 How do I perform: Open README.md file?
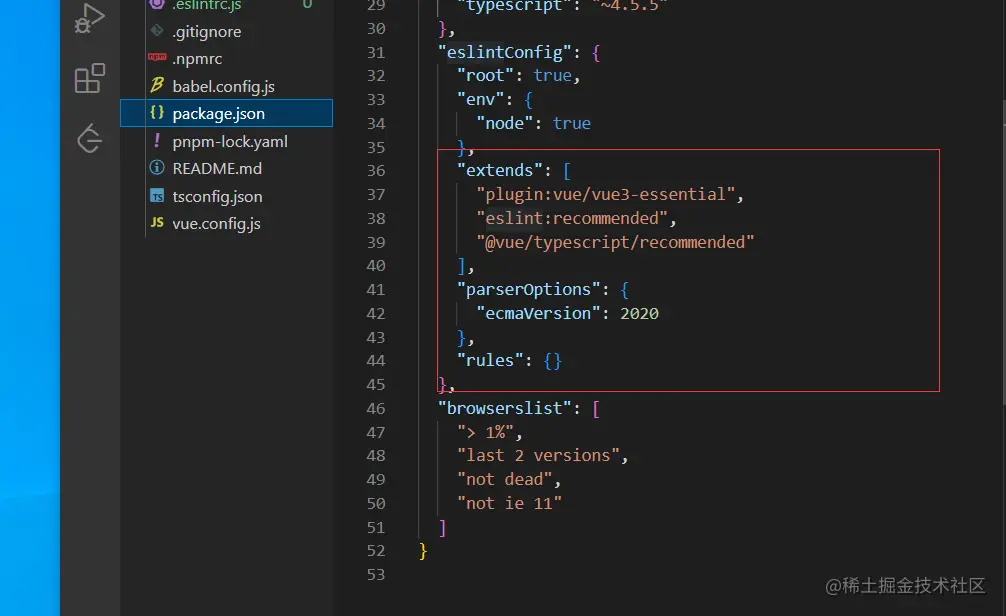[217, 168]
